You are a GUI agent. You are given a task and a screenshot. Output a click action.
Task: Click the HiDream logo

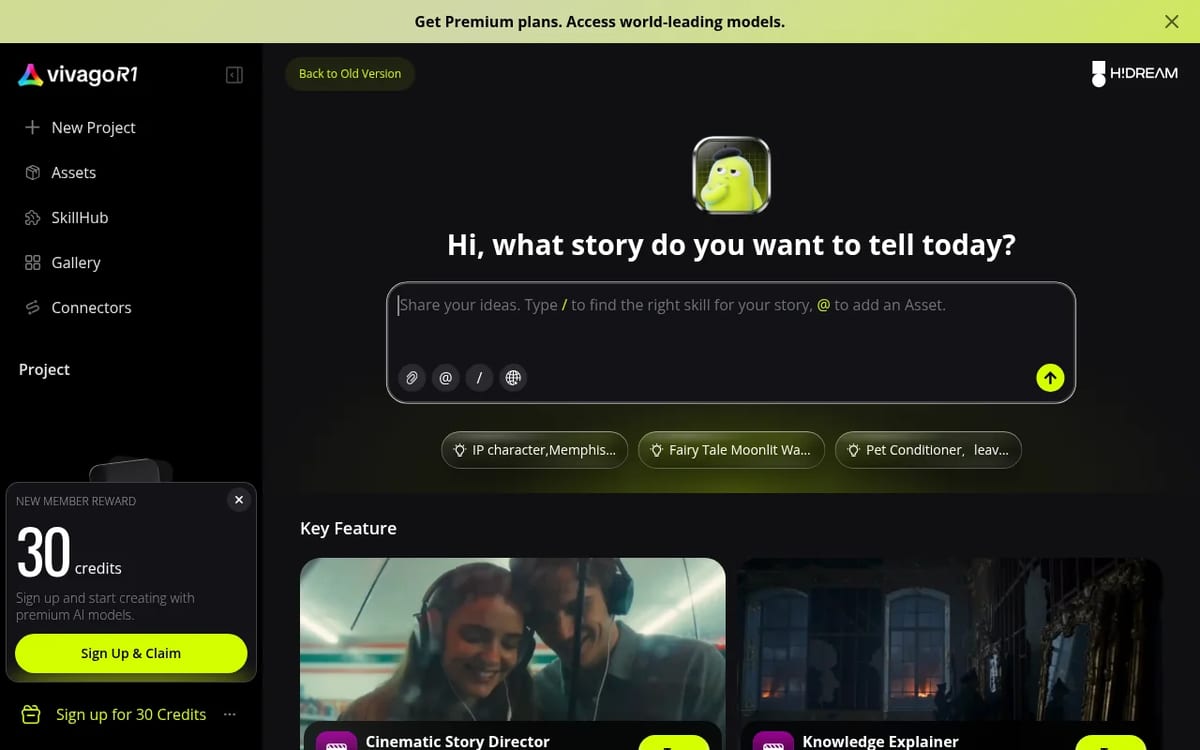[x=1135, y=74]
